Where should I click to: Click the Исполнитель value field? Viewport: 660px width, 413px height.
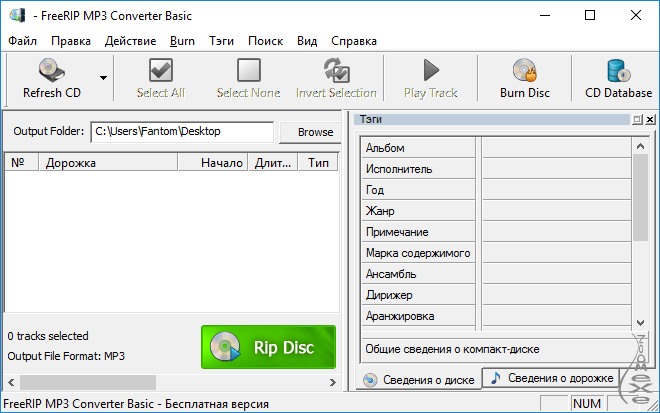pyautogui.click(x=556, y=169)
